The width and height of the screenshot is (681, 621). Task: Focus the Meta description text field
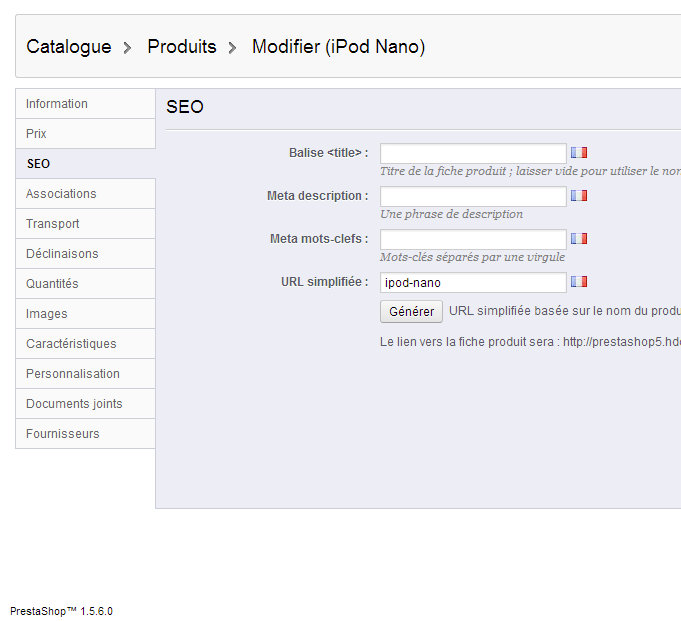pyautogui.click(x=473, y=196)
